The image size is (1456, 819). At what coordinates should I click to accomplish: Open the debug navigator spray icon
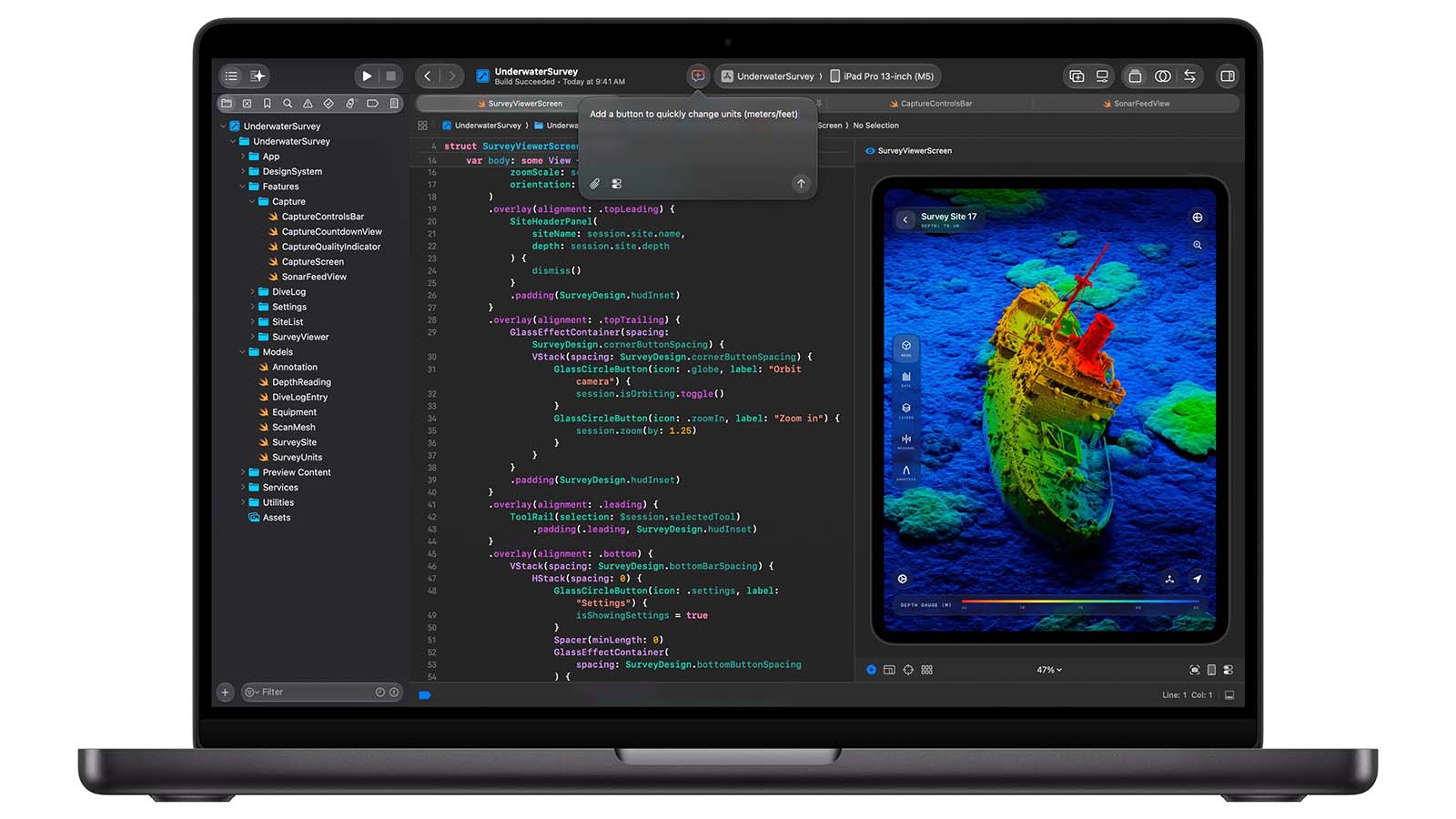tap(350, 104)
